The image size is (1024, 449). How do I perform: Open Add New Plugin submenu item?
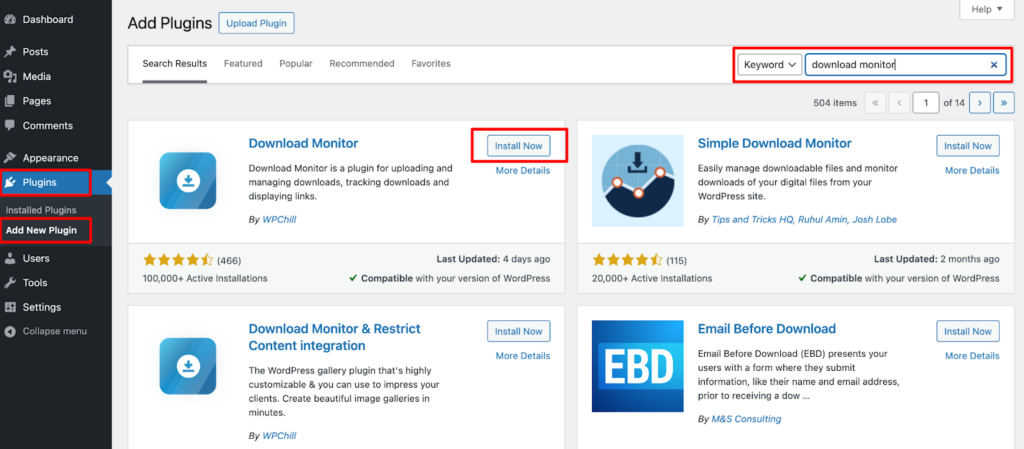pyautogui.click(x=41, y=230)
